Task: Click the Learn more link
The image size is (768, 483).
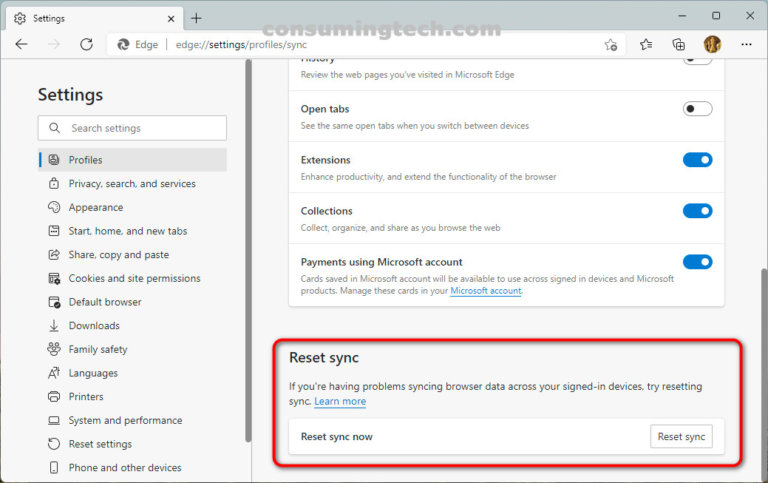Action: (340, 401)
